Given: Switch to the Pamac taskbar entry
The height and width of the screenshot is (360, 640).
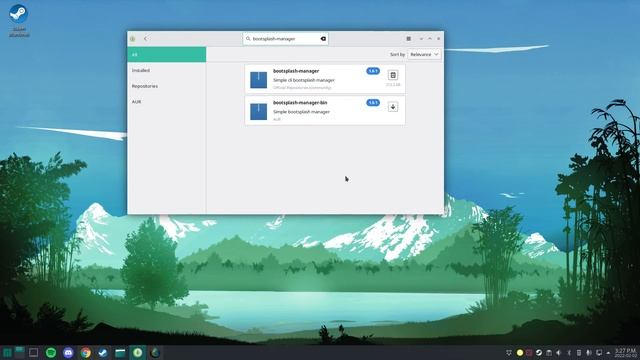Looking at the screenshot, I should coord(138,353).
